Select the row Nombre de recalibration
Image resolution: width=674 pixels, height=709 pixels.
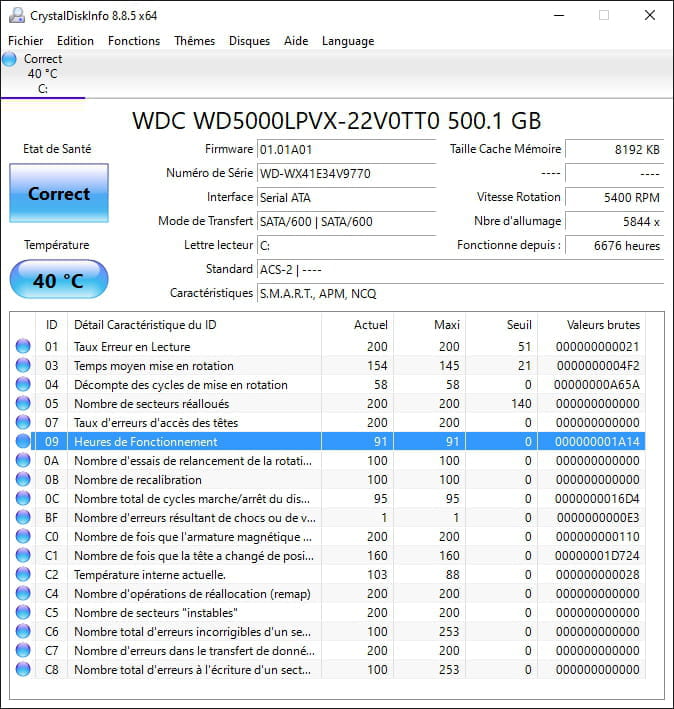pyautogui.click(x=328, y=479)
